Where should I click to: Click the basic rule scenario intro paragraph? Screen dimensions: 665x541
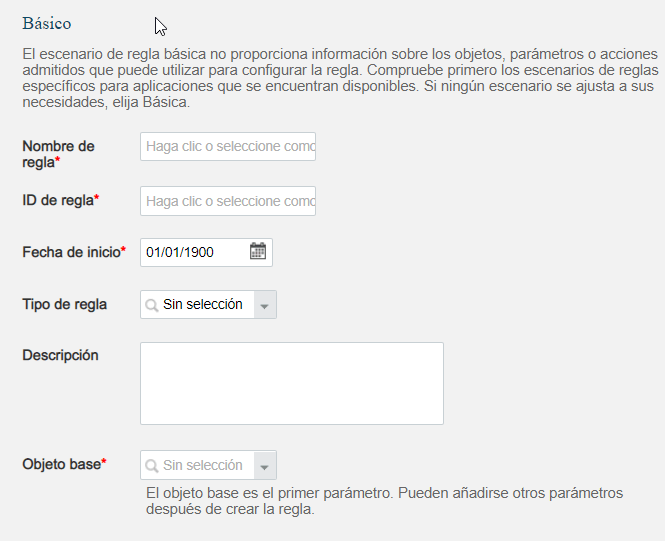pyautogui.click(x=340, y=78)
